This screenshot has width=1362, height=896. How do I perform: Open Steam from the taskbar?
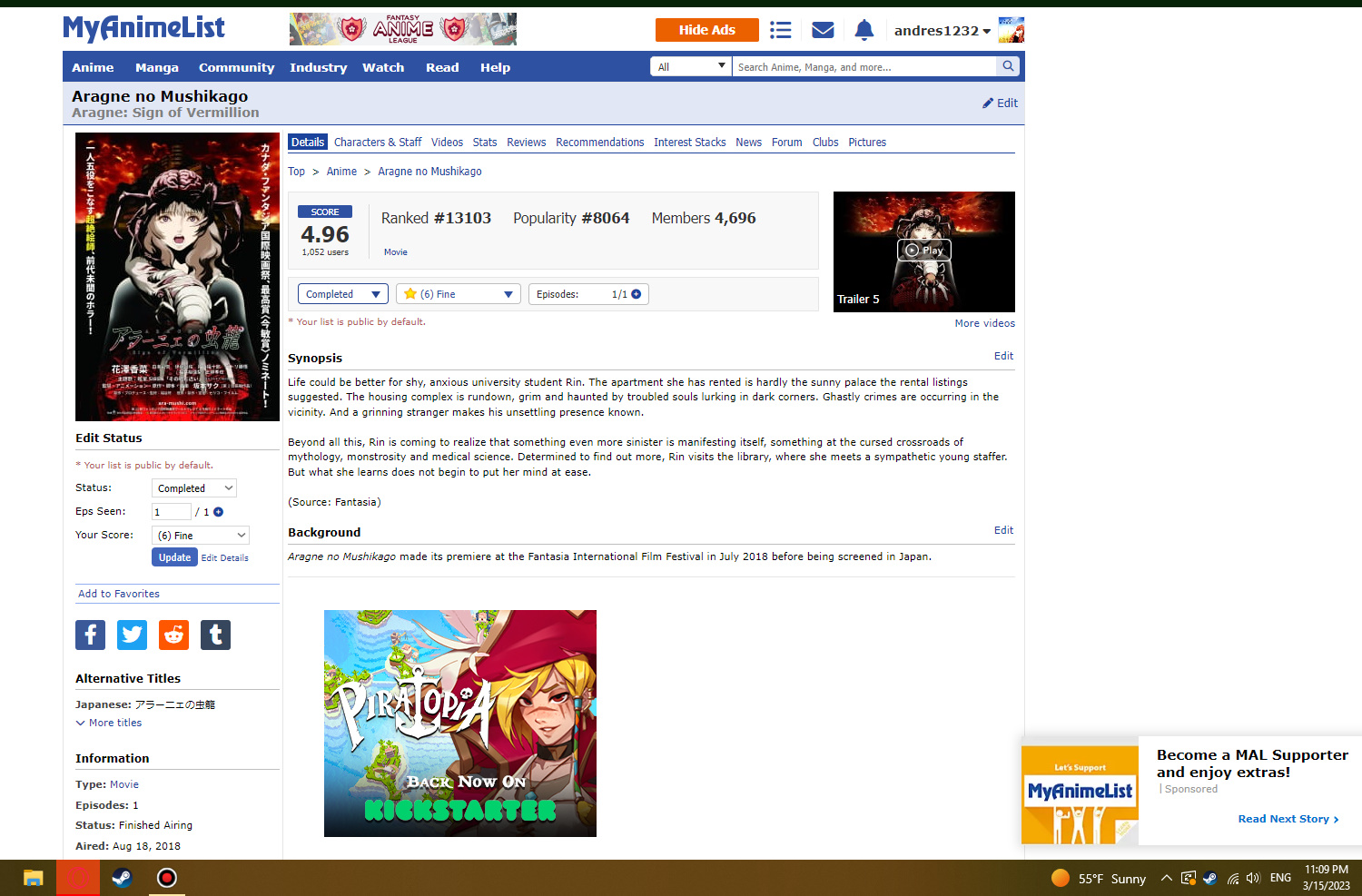tap(122, 878)
